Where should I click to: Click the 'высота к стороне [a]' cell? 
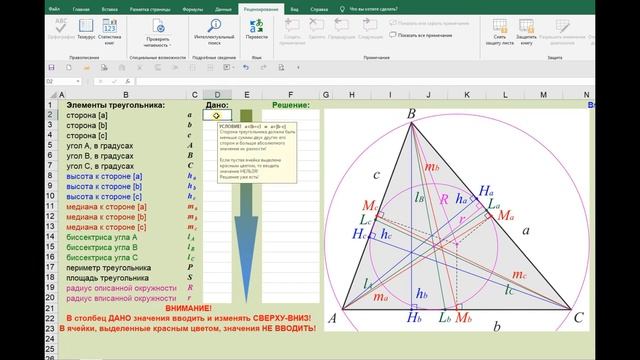pyautogui.click(x=104, y=176)
